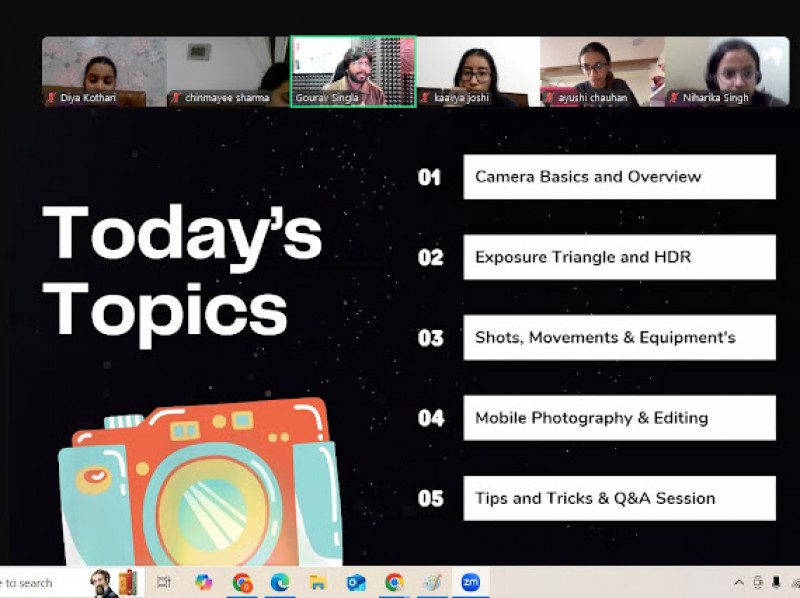The width and height of the screenshot is (800, 598).
Task: Open the Zoom app in the taskbar
Action: (x=471, y=582)
